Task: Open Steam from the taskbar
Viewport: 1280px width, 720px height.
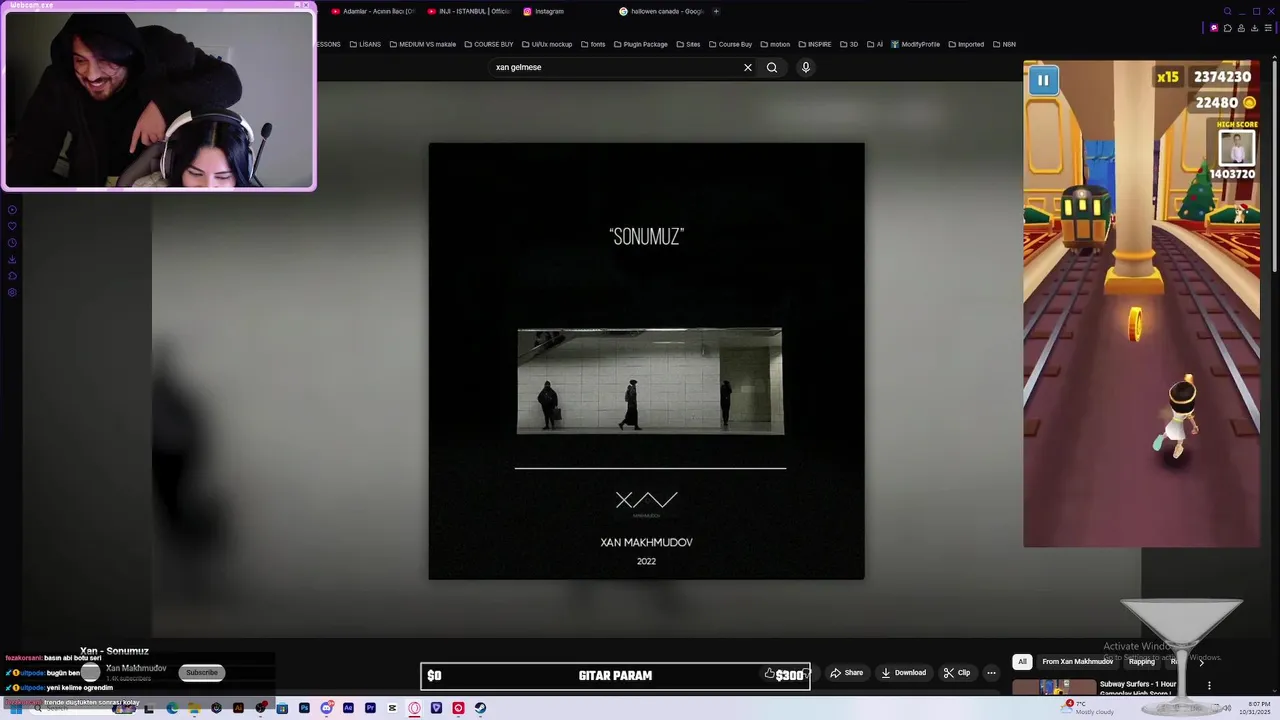Action: (x=480, y=708)
